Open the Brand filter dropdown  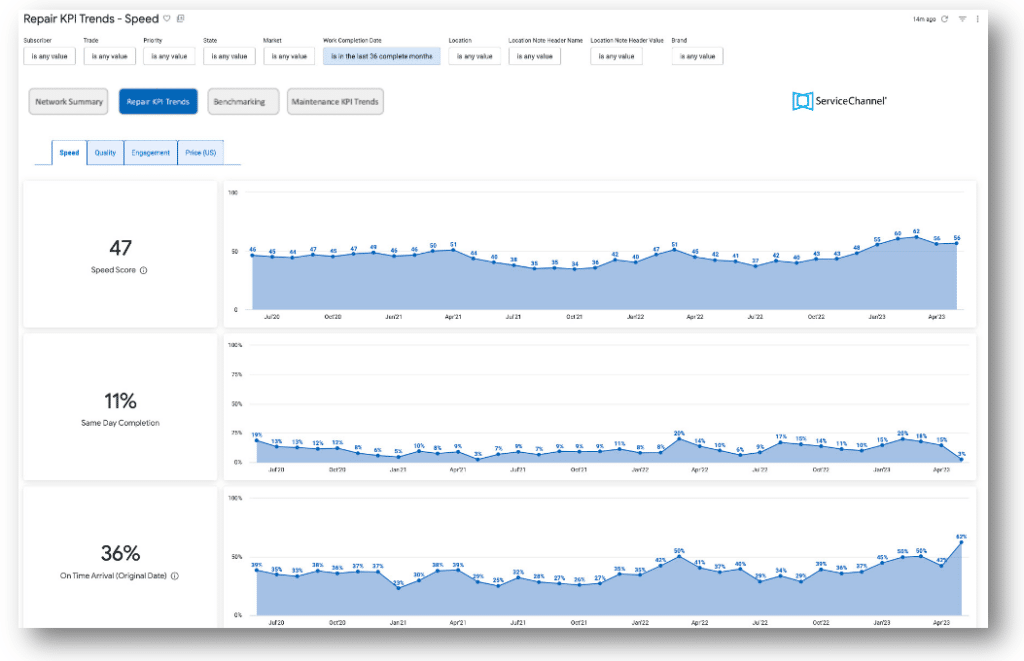point(697,56)
